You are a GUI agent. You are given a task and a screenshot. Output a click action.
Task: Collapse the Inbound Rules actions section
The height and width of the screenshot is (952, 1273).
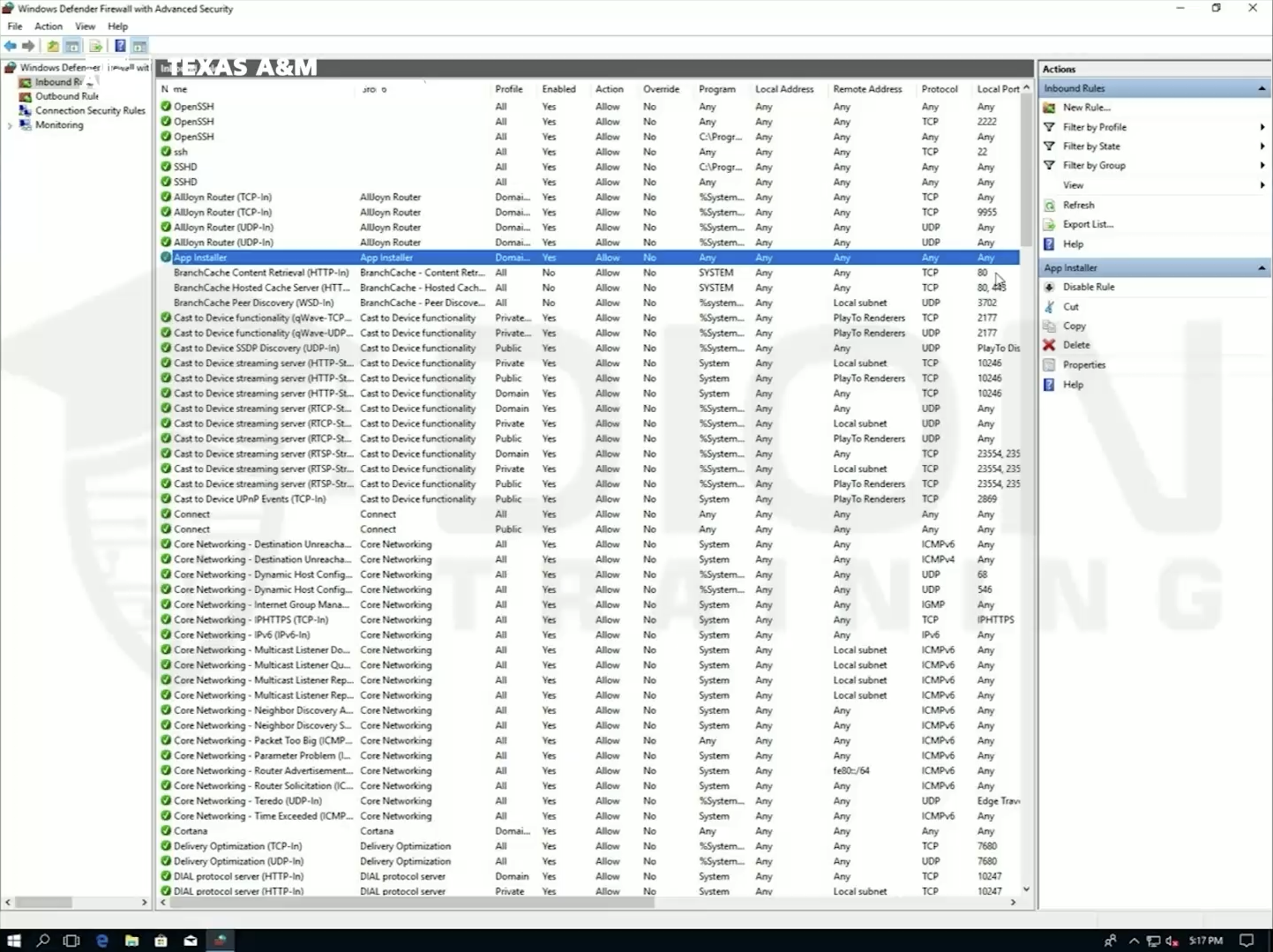point(1262,88)
